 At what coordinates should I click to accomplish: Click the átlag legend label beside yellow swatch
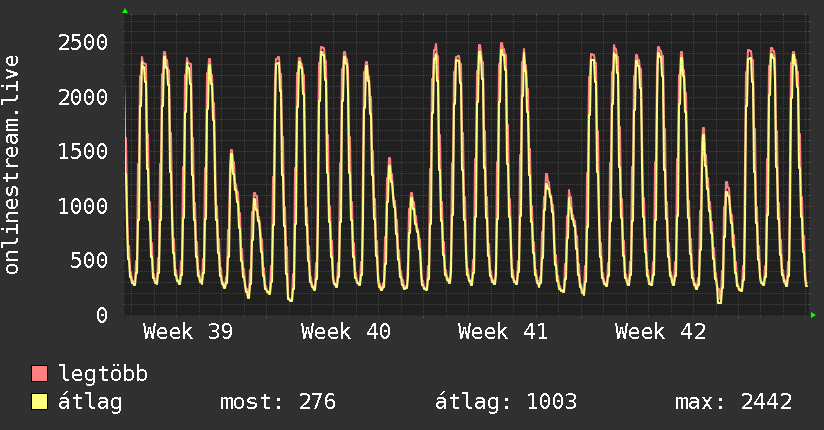coord(90,402)
